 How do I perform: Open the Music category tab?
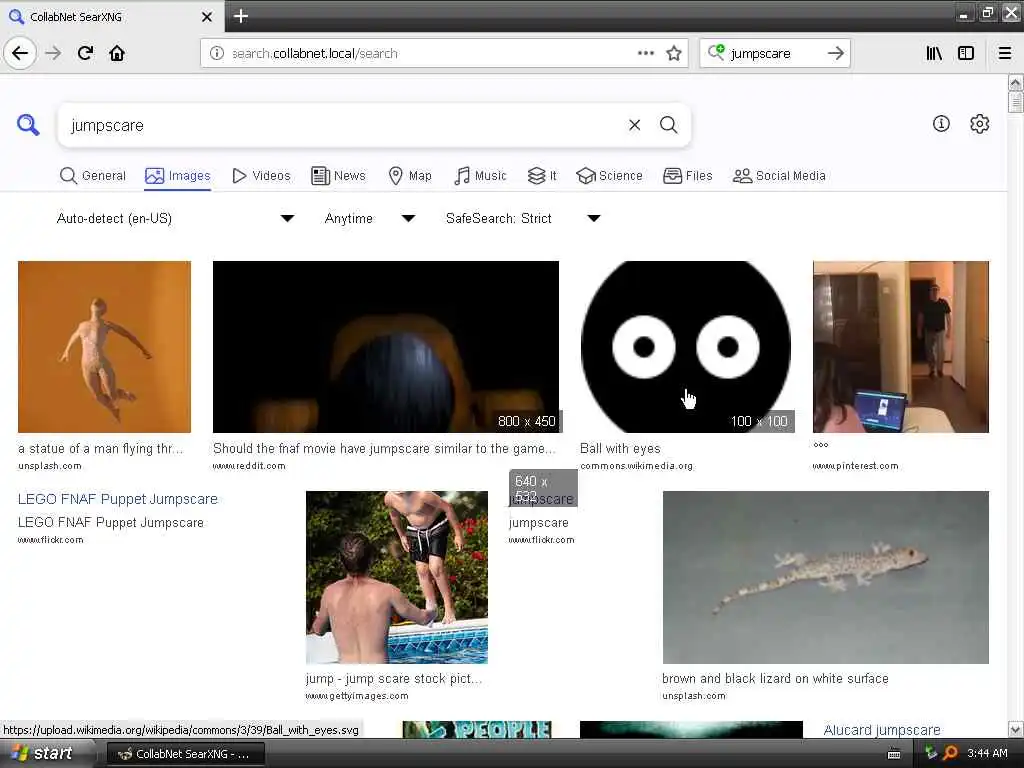tap(480, 176)
